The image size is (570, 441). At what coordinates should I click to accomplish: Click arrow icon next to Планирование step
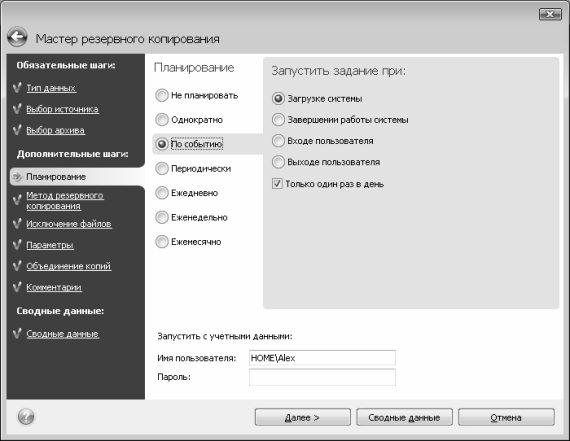click(17, 177)
